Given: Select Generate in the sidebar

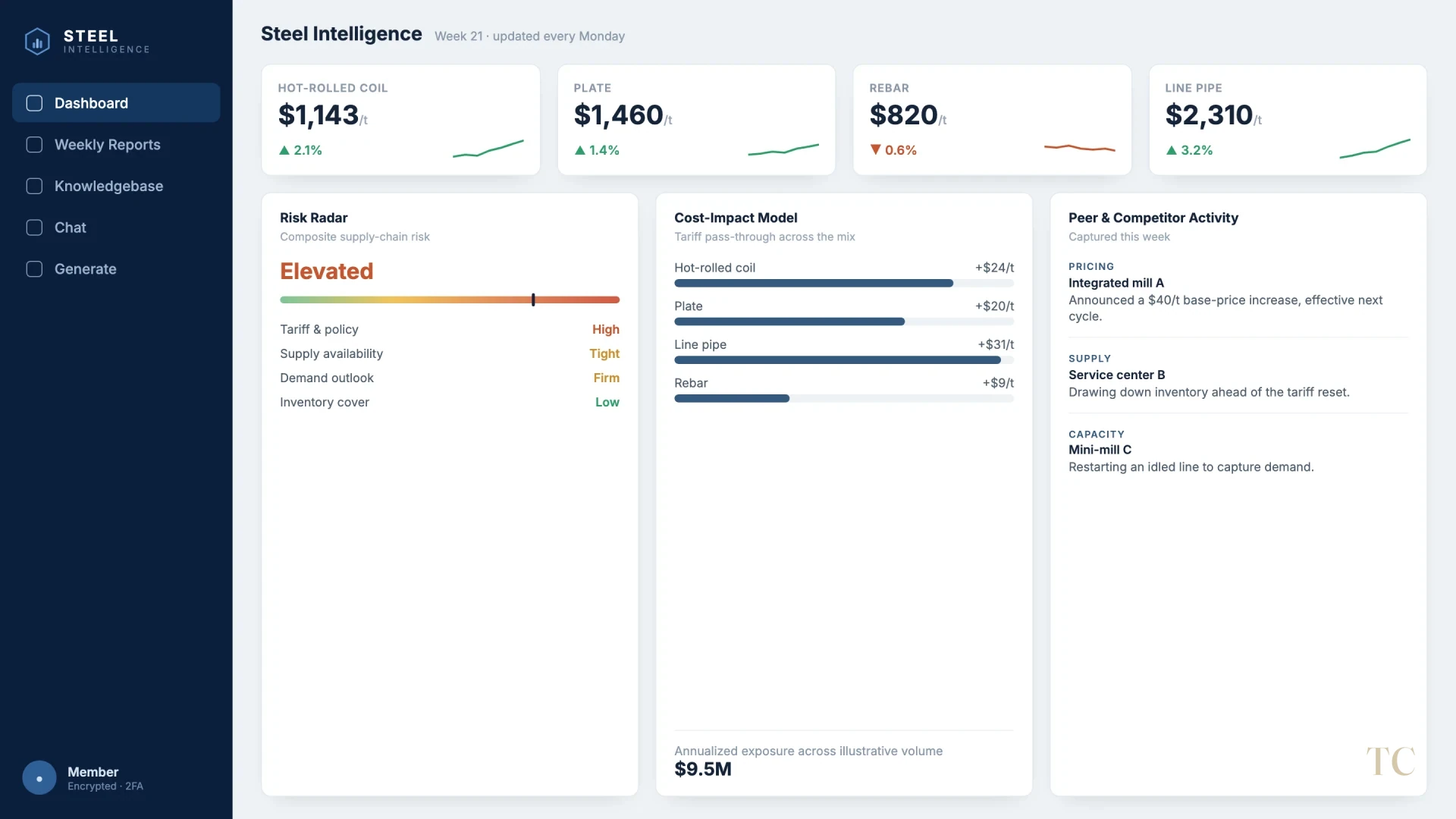Looking at the screenshot, I should [x=116, y=269].
